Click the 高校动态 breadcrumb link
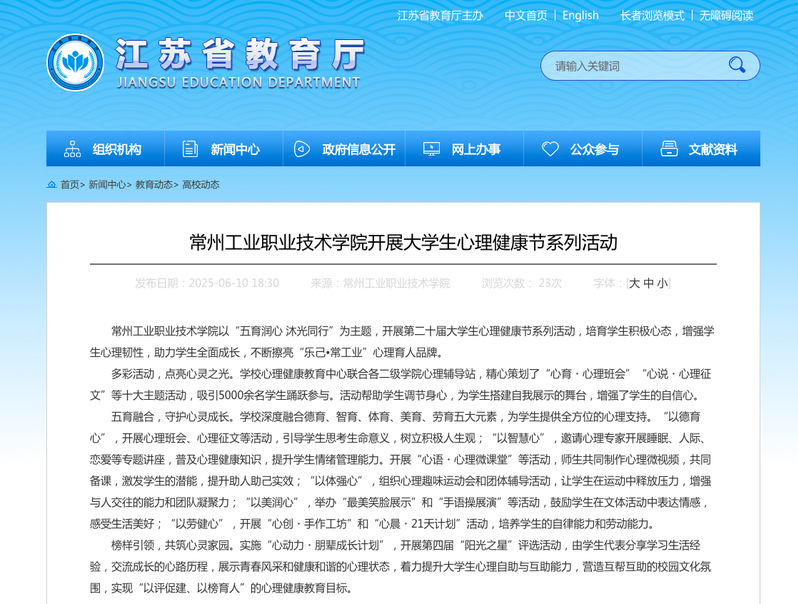This screenshot has height=604, width=798. click(x=200, y=185)
